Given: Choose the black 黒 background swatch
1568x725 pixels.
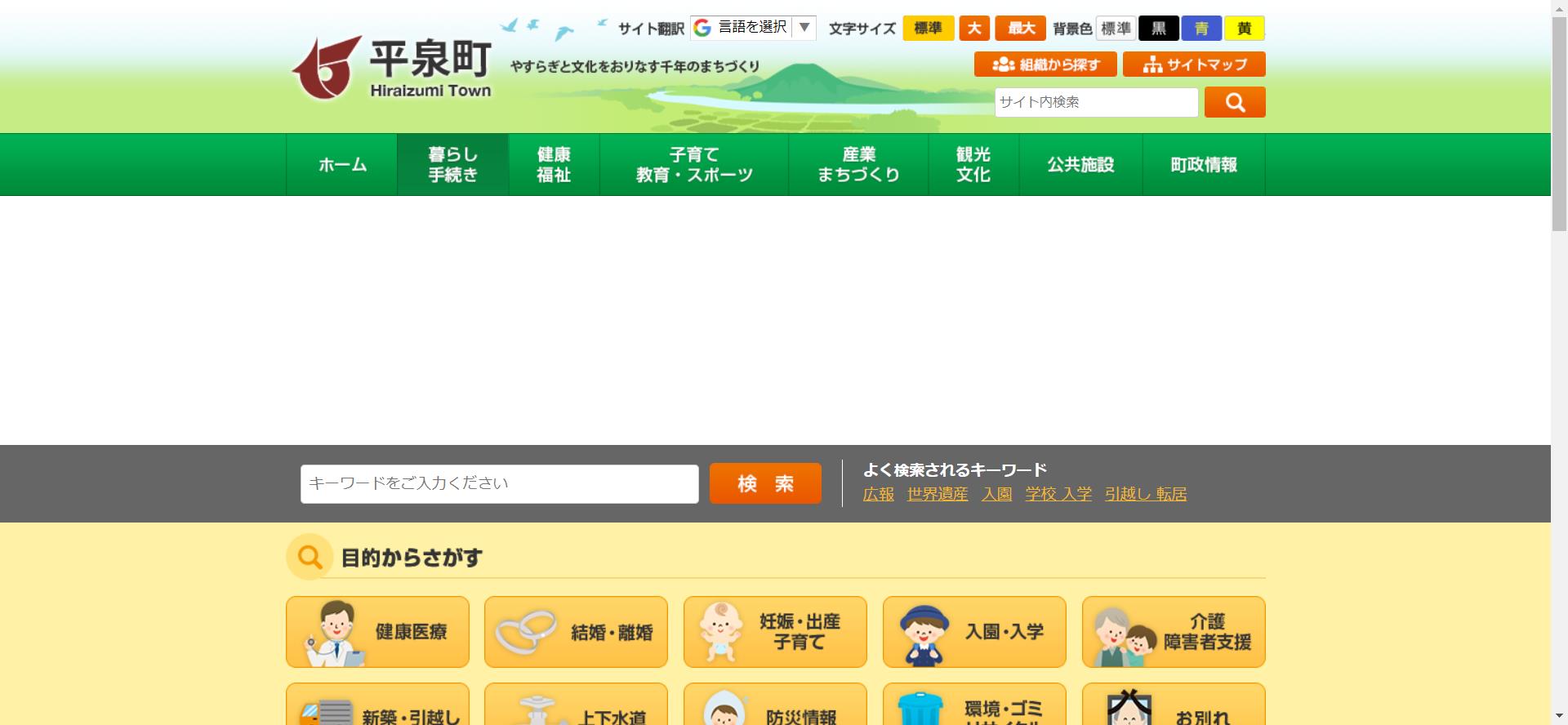Looking at the screenshot, I should (x=1159, y=29).
